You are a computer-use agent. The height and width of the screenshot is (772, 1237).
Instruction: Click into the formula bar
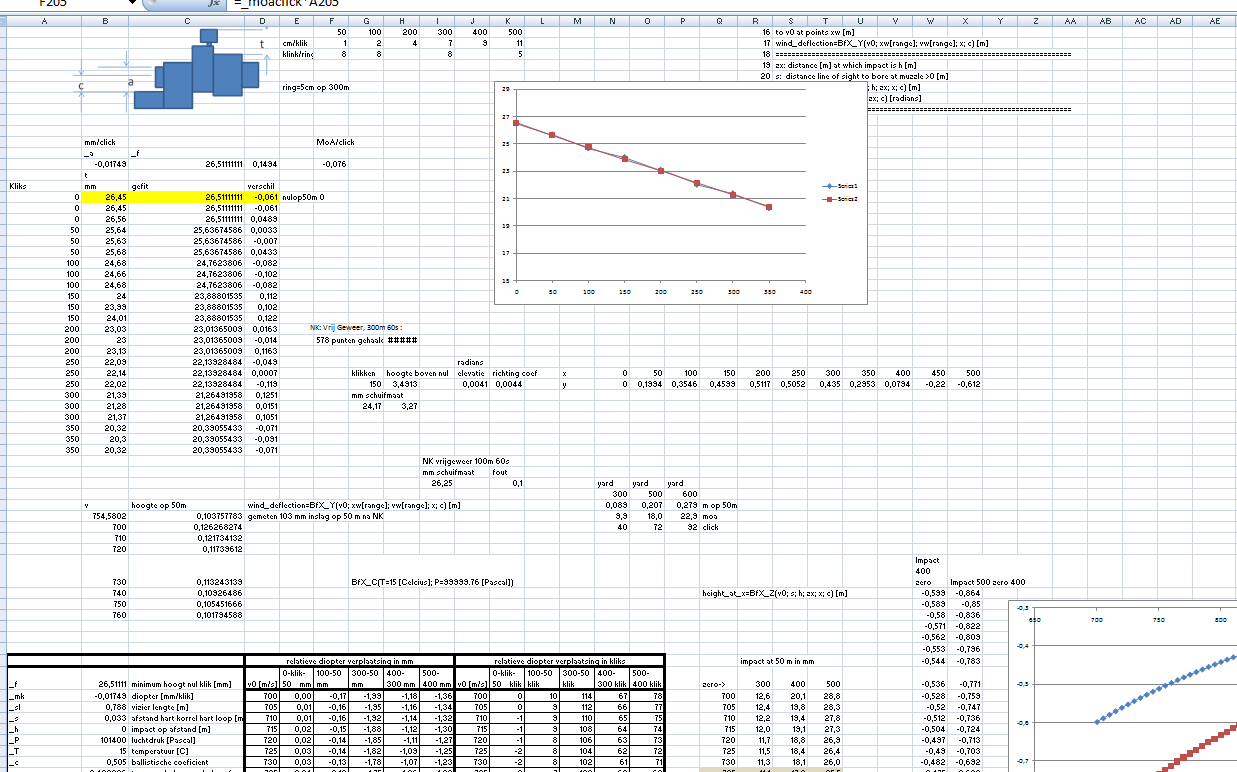[x=730, y=5]
